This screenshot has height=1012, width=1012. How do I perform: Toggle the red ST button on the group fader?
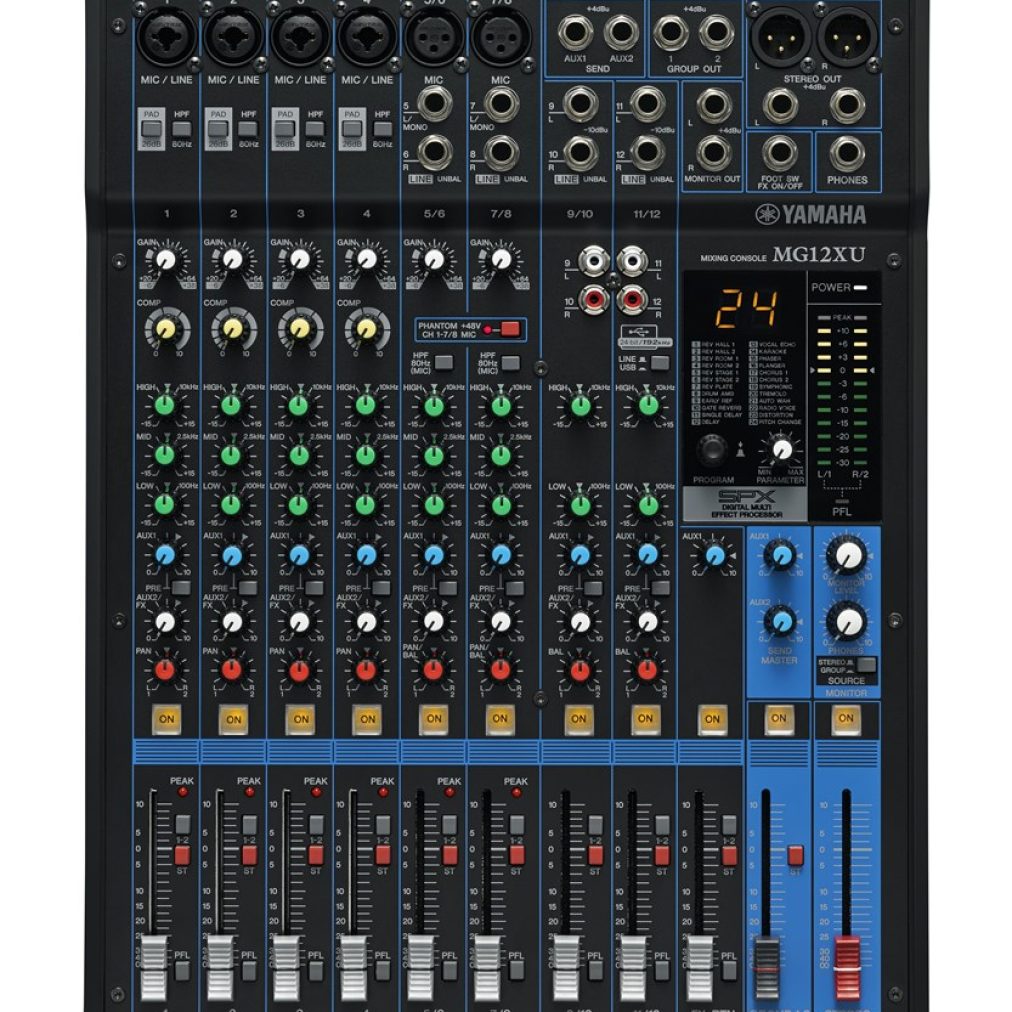795,856
